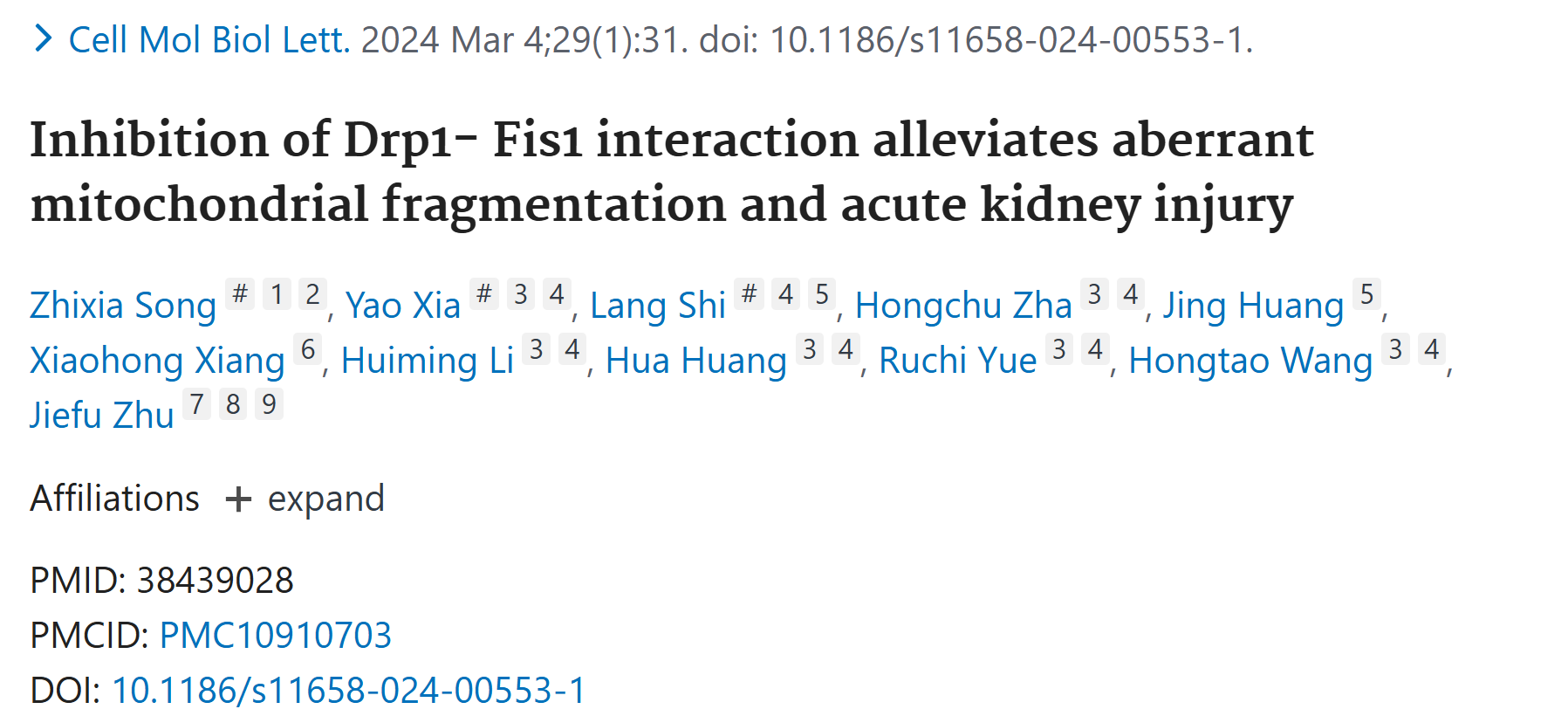Click author Hua Huang
The height and width of the screenshot is (716, 1568).
tap(696, 361)
